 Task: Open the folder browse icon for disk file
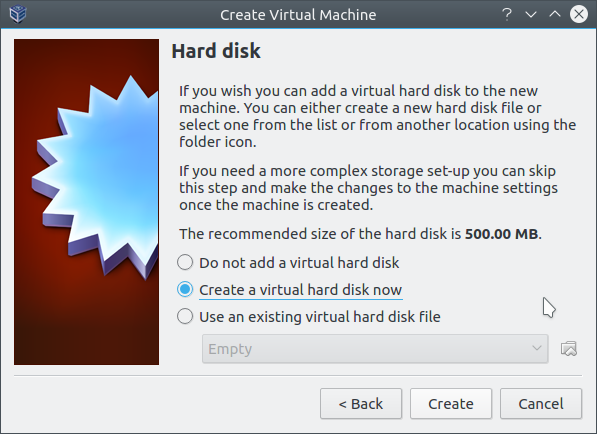569,349
